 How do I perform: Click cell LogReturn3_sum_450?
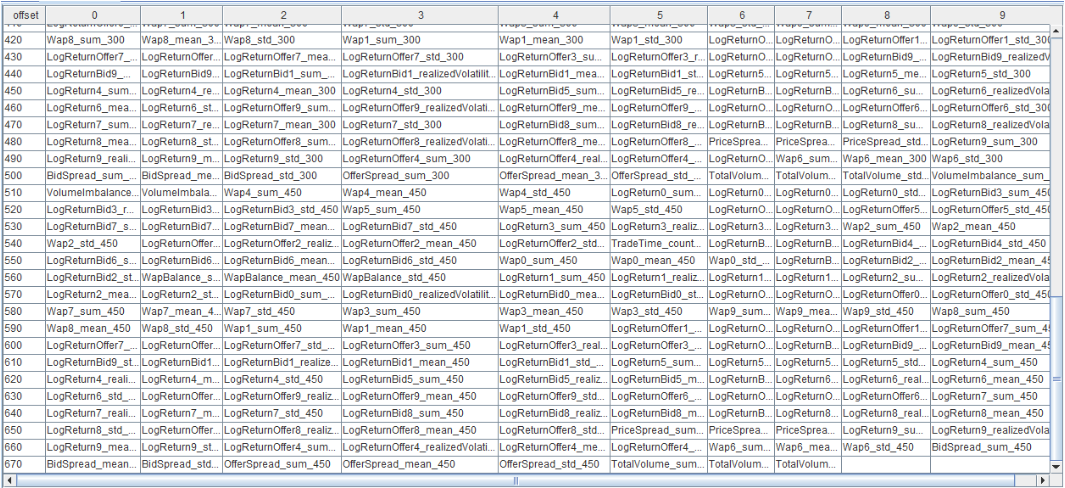tap(554, 226)
